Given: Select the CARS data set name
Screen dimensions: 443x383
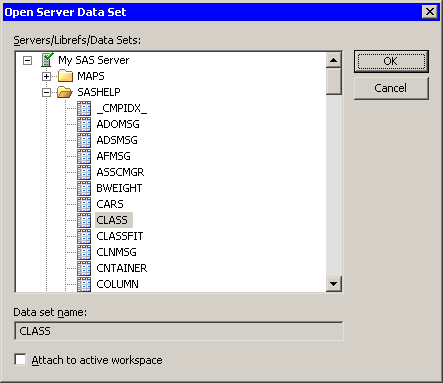Looking at the screenshot, I should click(x=110, y=204).
